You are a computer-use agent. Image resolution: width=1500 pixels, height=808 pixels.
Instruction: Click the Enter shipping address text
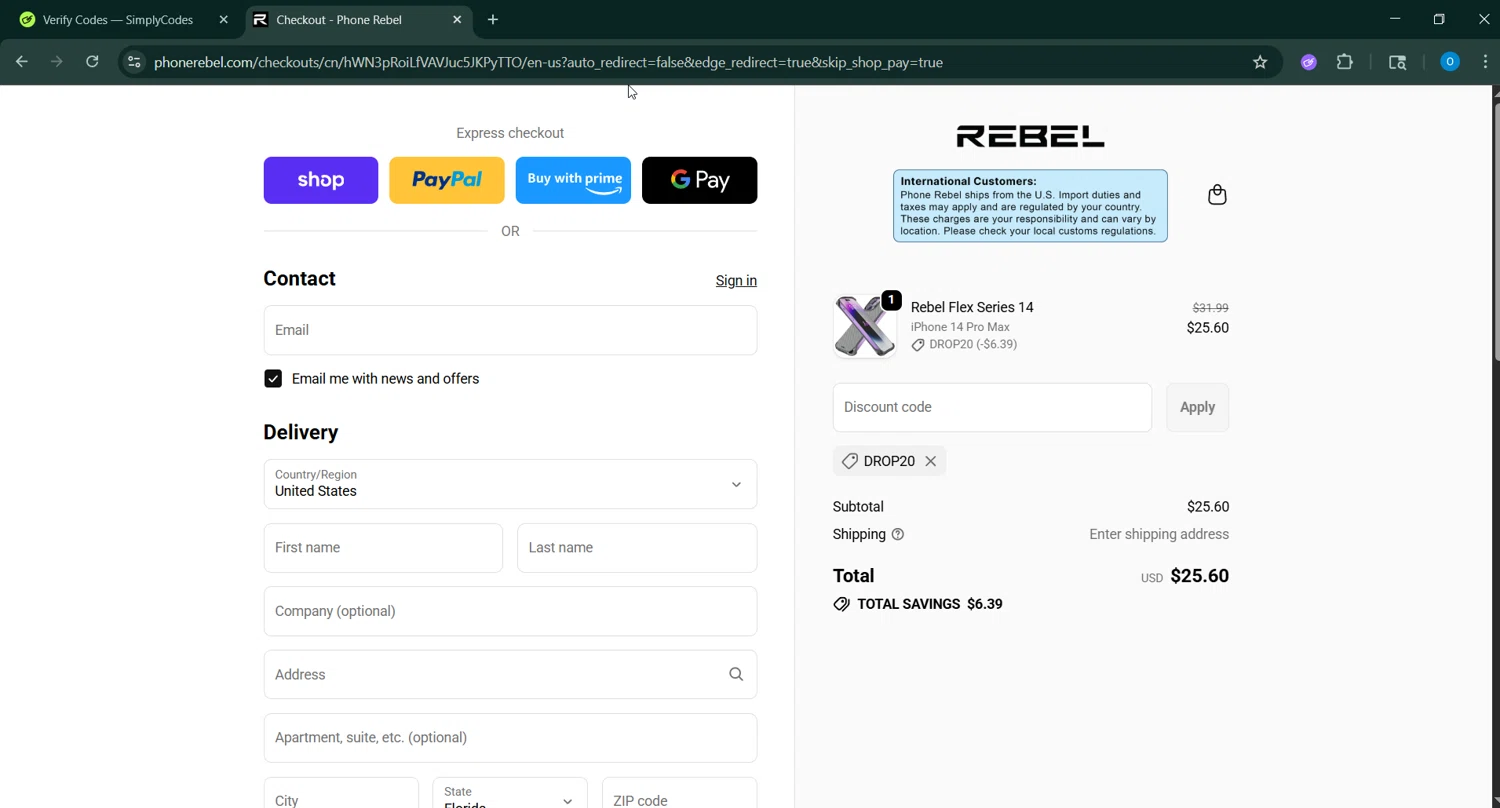click(1159, 534)
